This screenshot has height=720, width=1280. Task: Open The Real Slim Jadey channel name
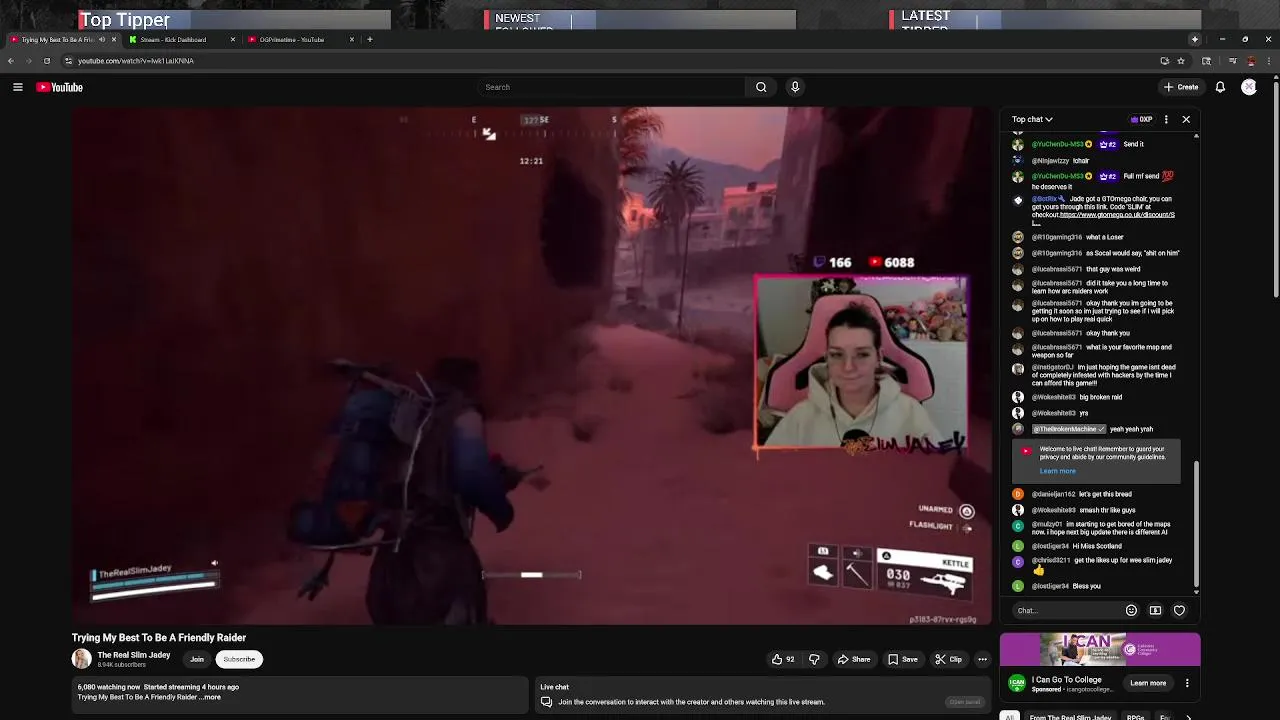(133, 655)
